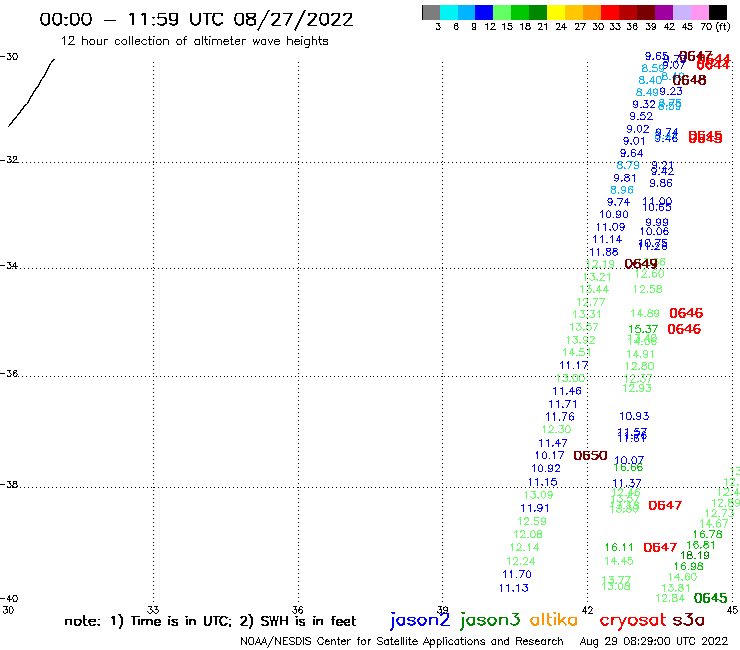Click the wave height value 14.89
Viewport: 740px width, 650px height.
[645, 313]
